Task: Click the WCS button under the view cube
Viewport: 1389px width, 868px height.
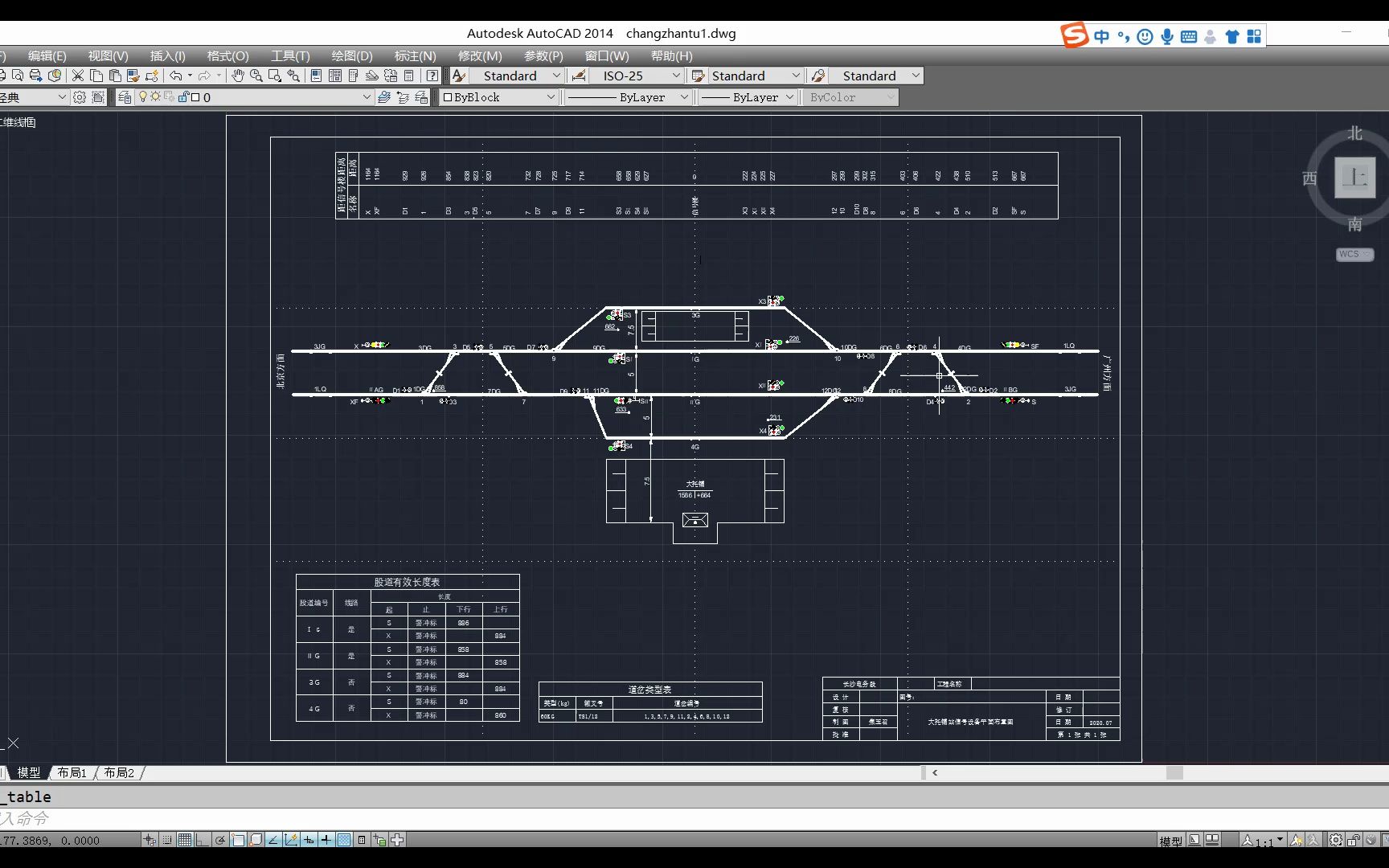Action: [1354, 254]
